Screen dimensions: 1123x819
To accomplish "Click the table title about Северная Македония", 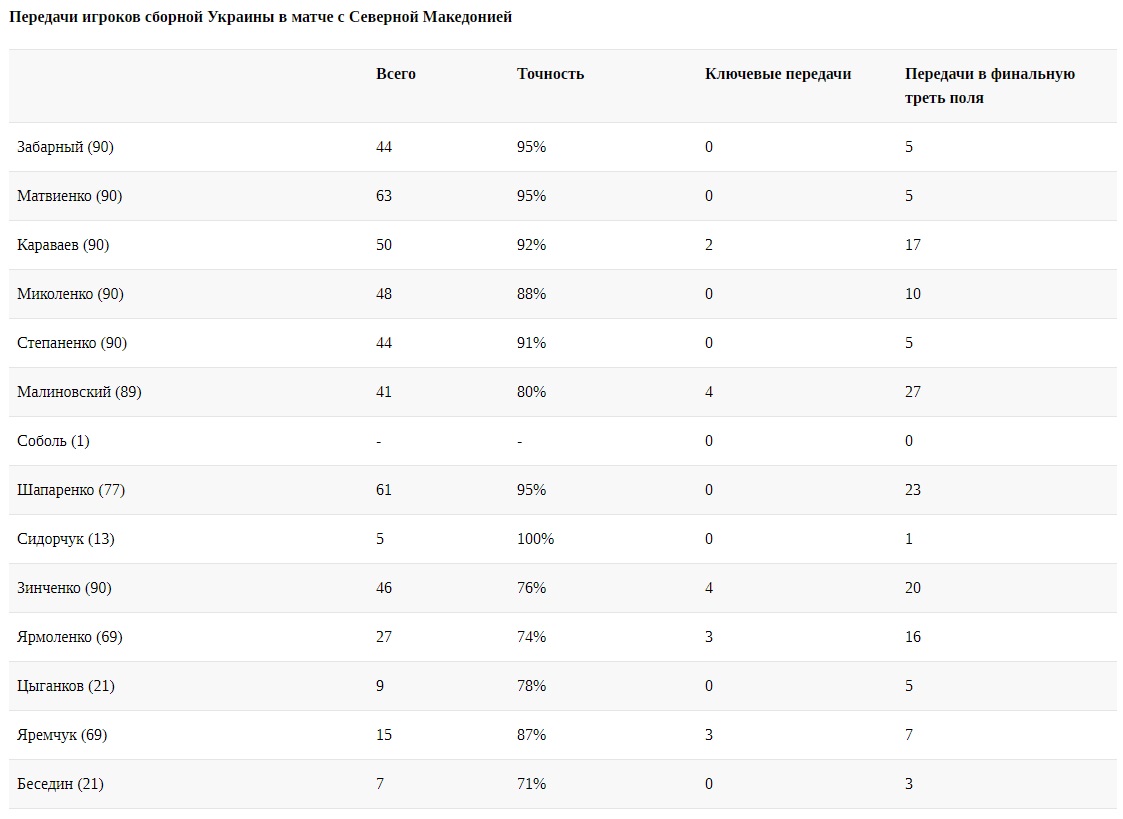I will [x=260, y=18].
